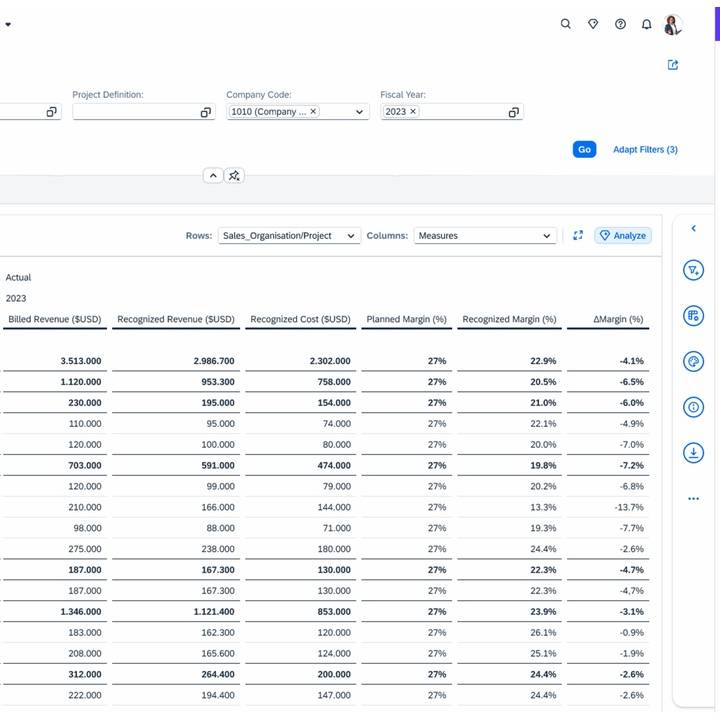The width and height of the screenshot is (720, 720).
Task: Pin the filter header bar
Action: [x=234, y=175]
